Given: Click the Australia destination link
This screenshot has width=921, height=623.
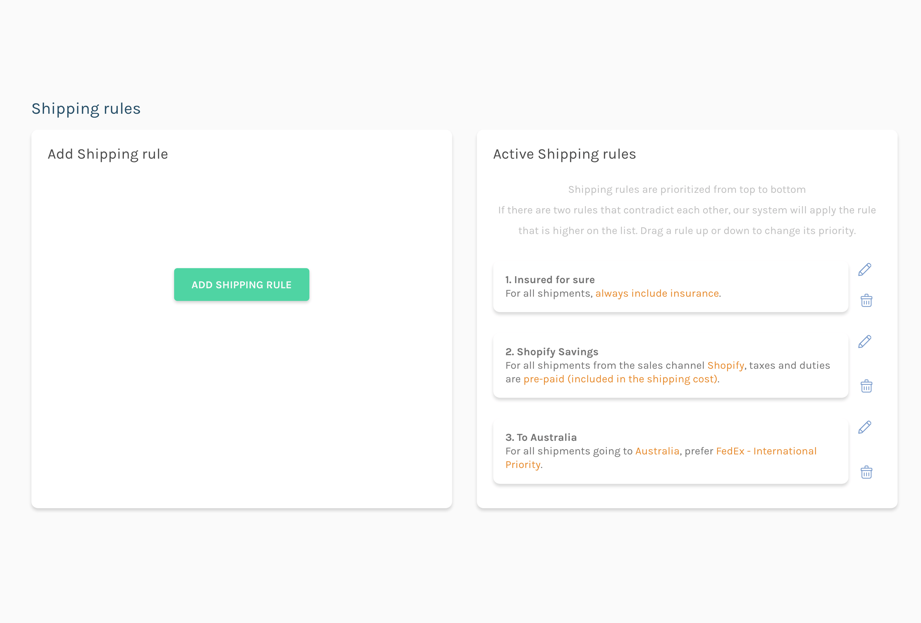Looking at the screenshot, I should coord(659,451).
